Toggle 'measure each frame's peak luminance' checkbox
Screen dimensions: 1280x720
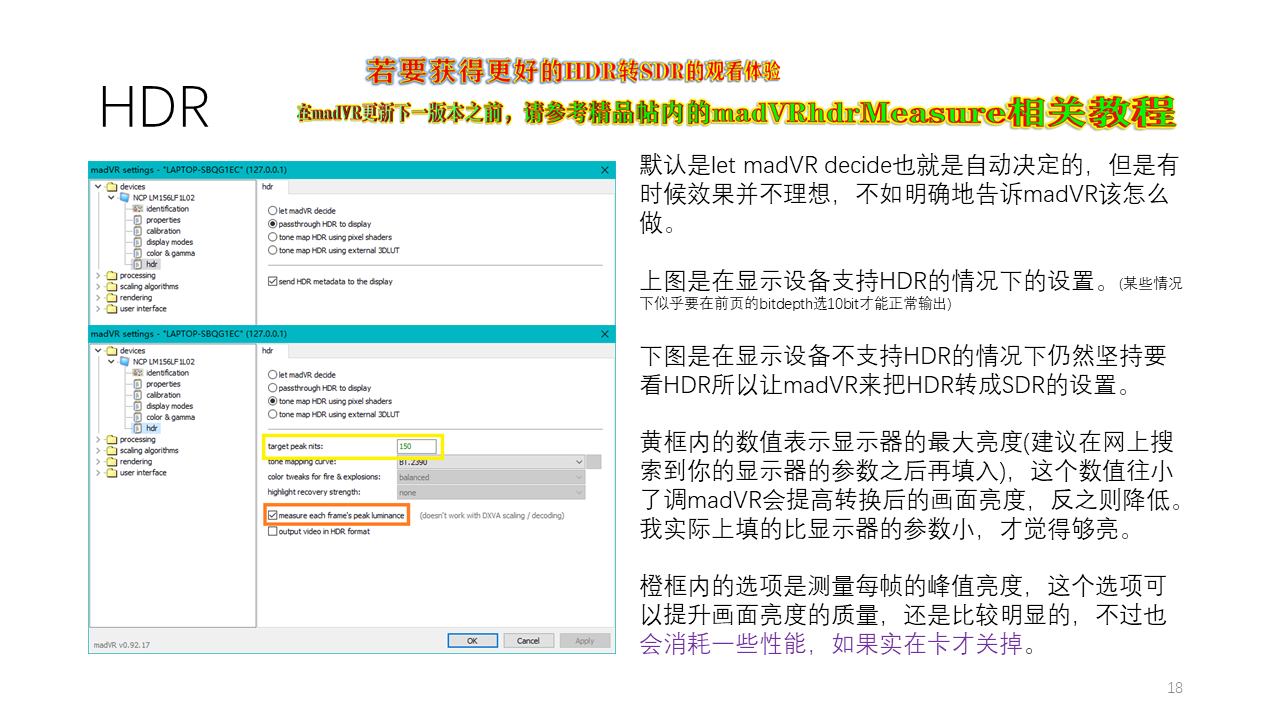click(272, 515)
